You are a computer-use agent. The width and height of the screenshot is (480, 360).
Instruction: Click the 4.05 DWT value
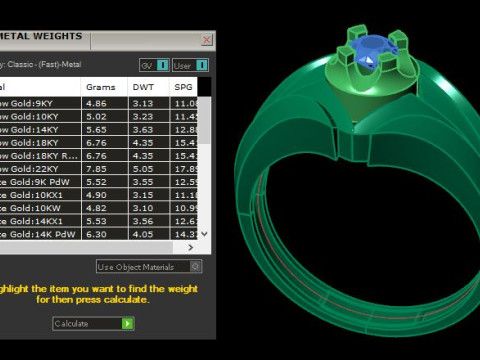coord(143,234)
